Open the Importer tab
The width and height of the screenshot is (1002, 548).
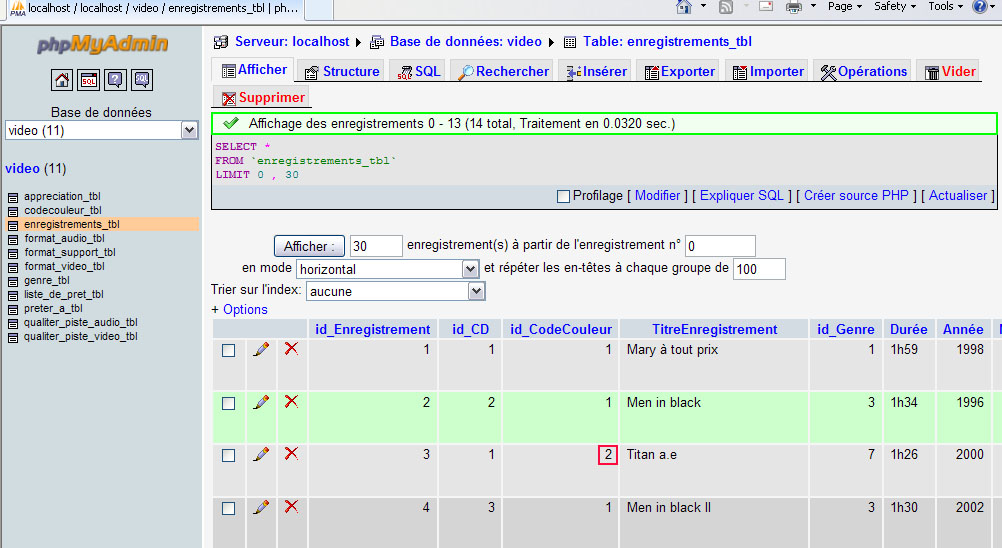click(x=768, y=72)
